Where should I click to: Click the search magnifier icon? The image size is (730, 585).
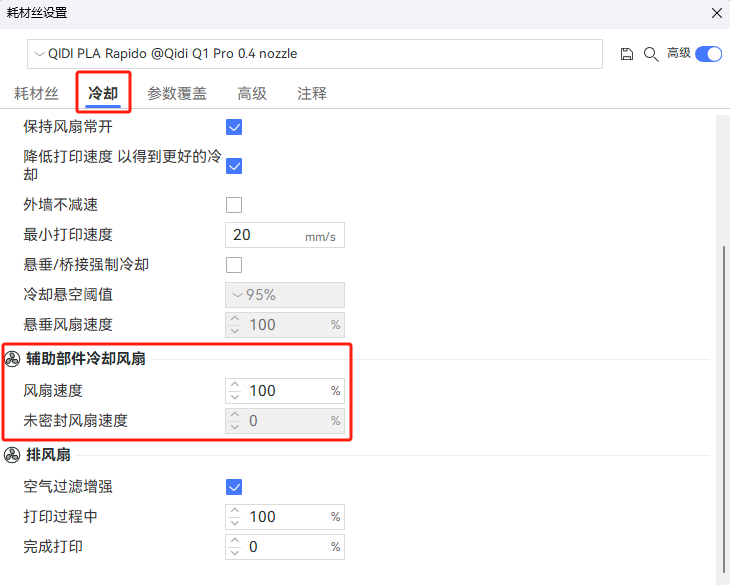coord(650,54)
